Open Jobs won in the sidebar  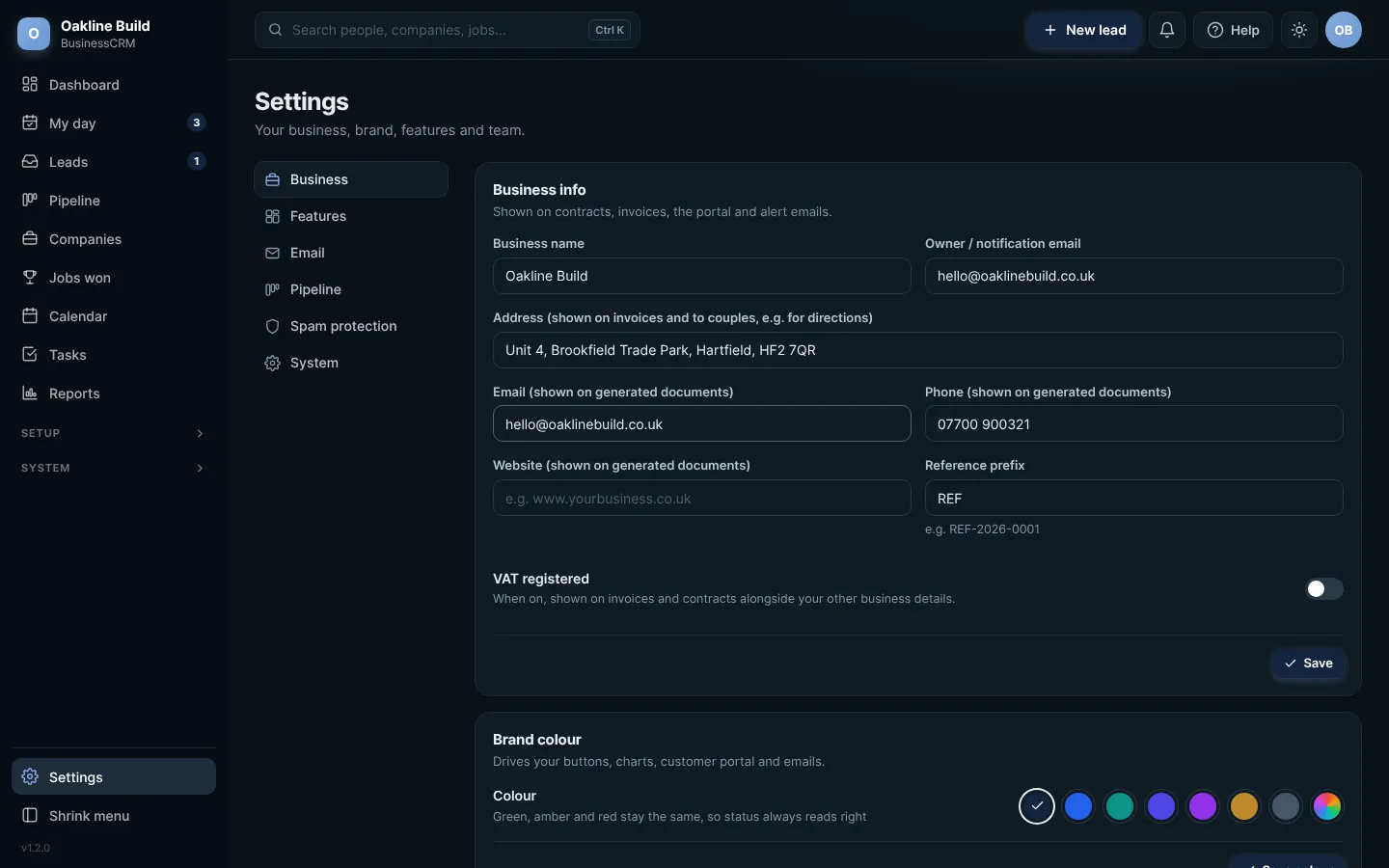[114, 277]
